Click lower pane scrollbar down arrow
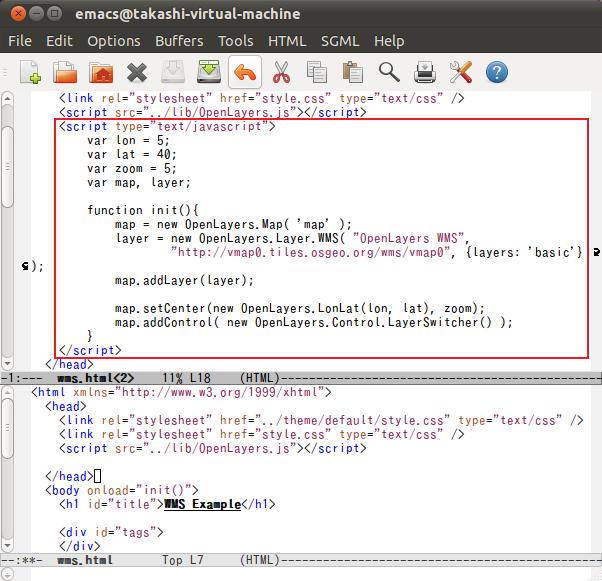Image resolution: width=602 pixels, height=581 pixels. point(7,546)
